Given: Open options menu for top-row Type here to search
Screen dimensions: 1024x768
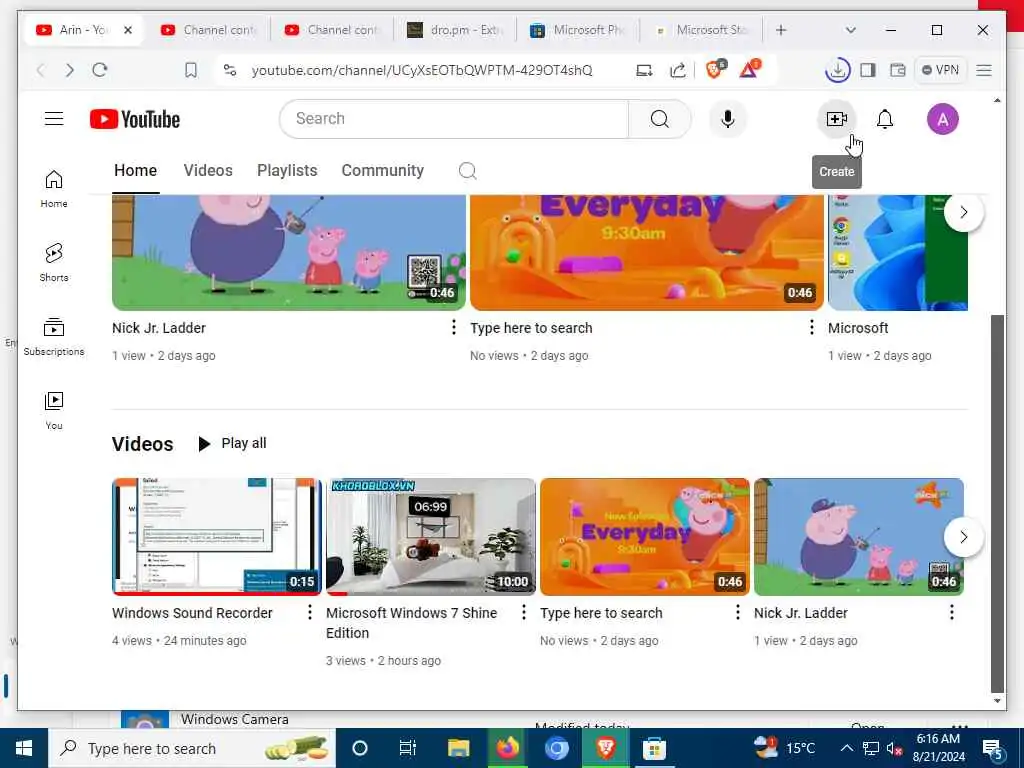Looking at the screenshot, I should (x=812, y=327).
